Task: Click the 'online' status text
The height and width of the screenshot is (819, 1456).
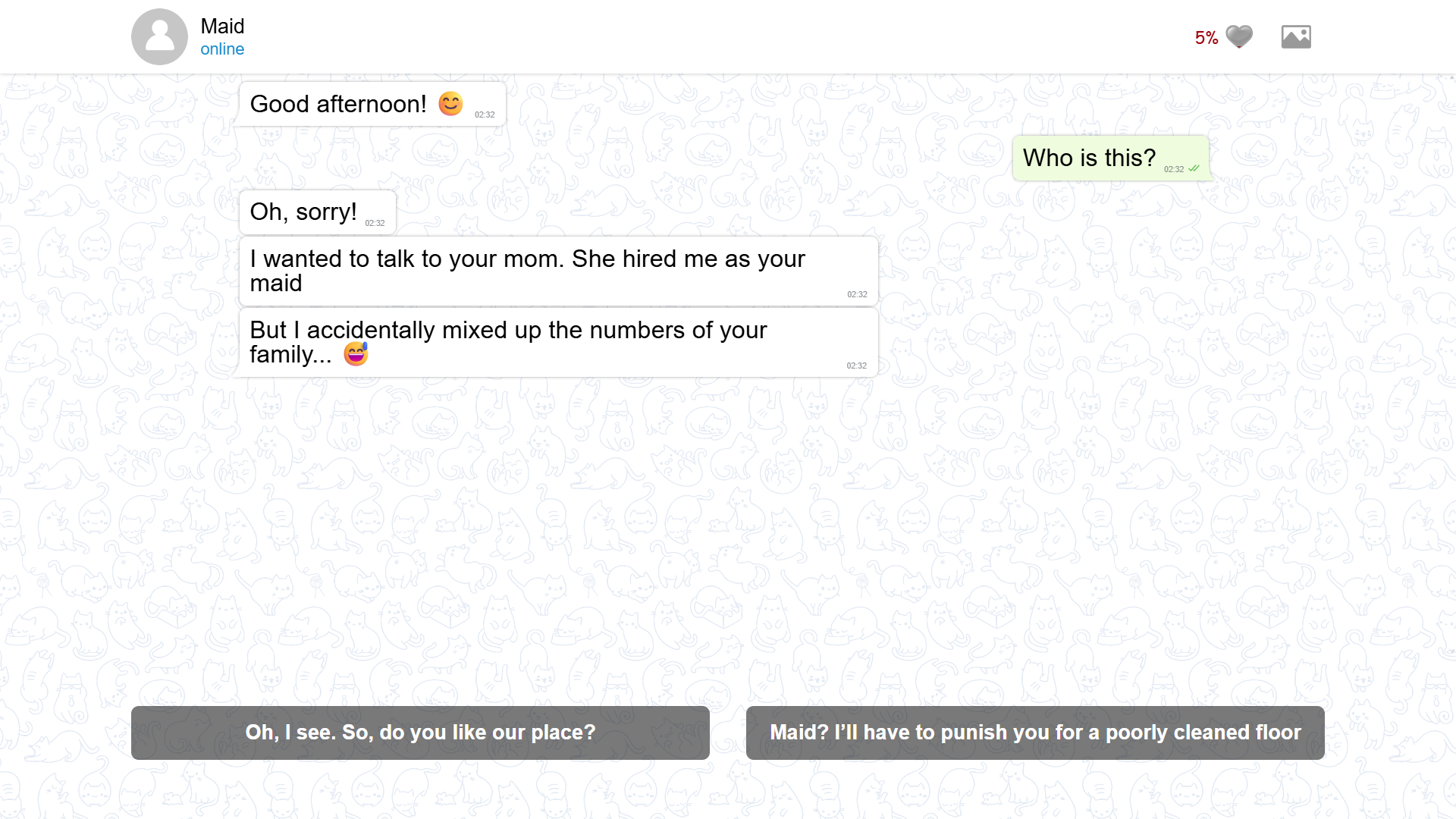Action: click(221, 49)
